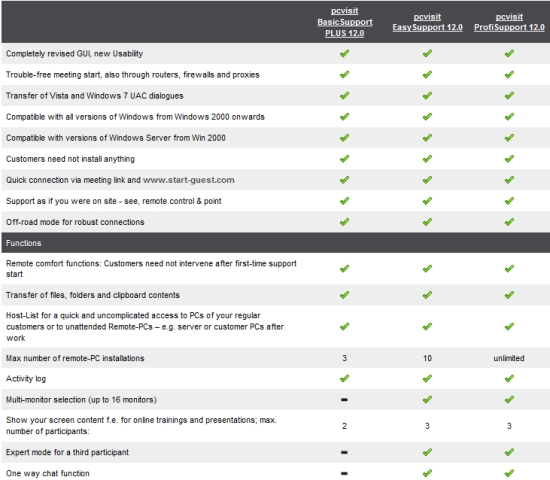Click EasySupport checkmark for Transfer of files row

pyautogui.click(x=427, y=295)
